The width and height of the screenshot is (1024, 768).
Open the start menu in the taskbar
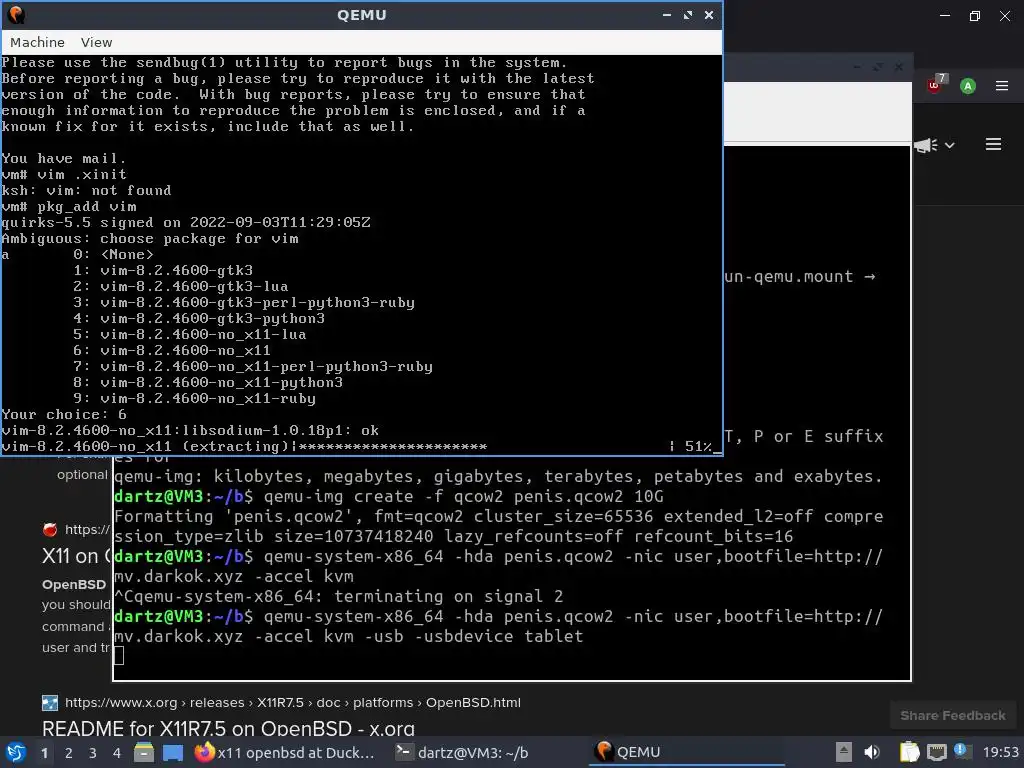[x=16, y=752]
